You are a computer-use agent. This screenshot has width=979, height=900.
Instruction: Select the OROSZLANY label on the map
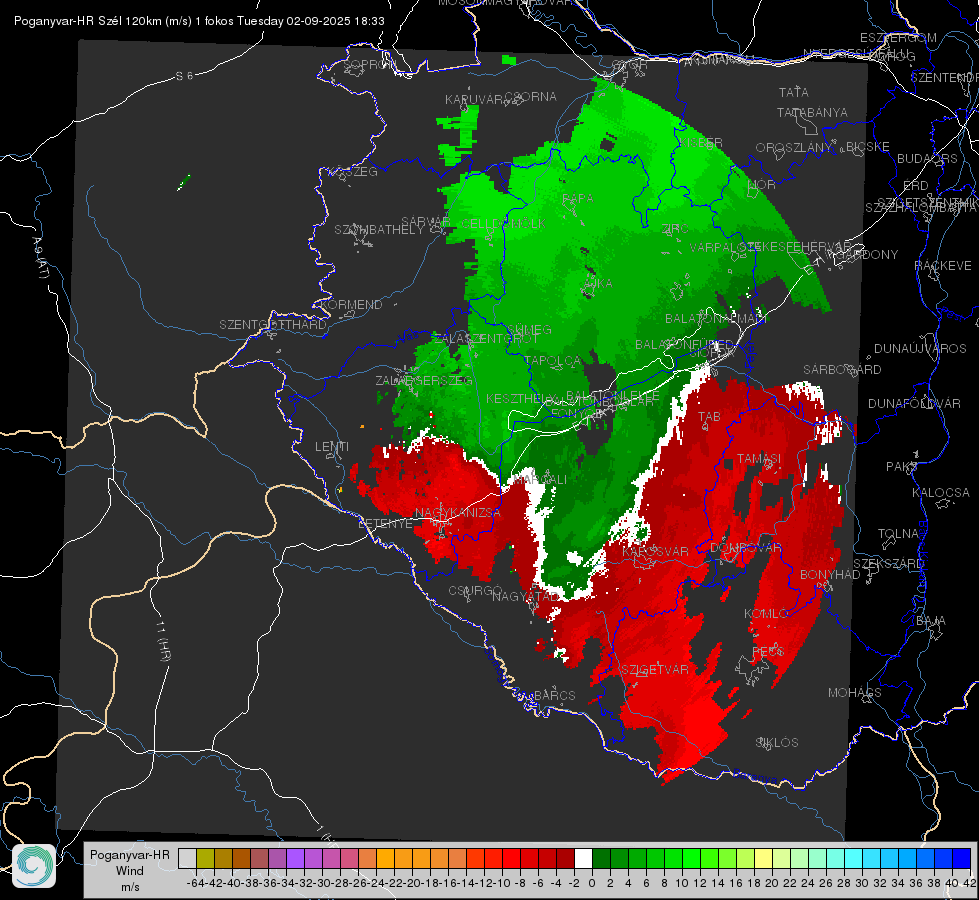[x=794, y=148]
